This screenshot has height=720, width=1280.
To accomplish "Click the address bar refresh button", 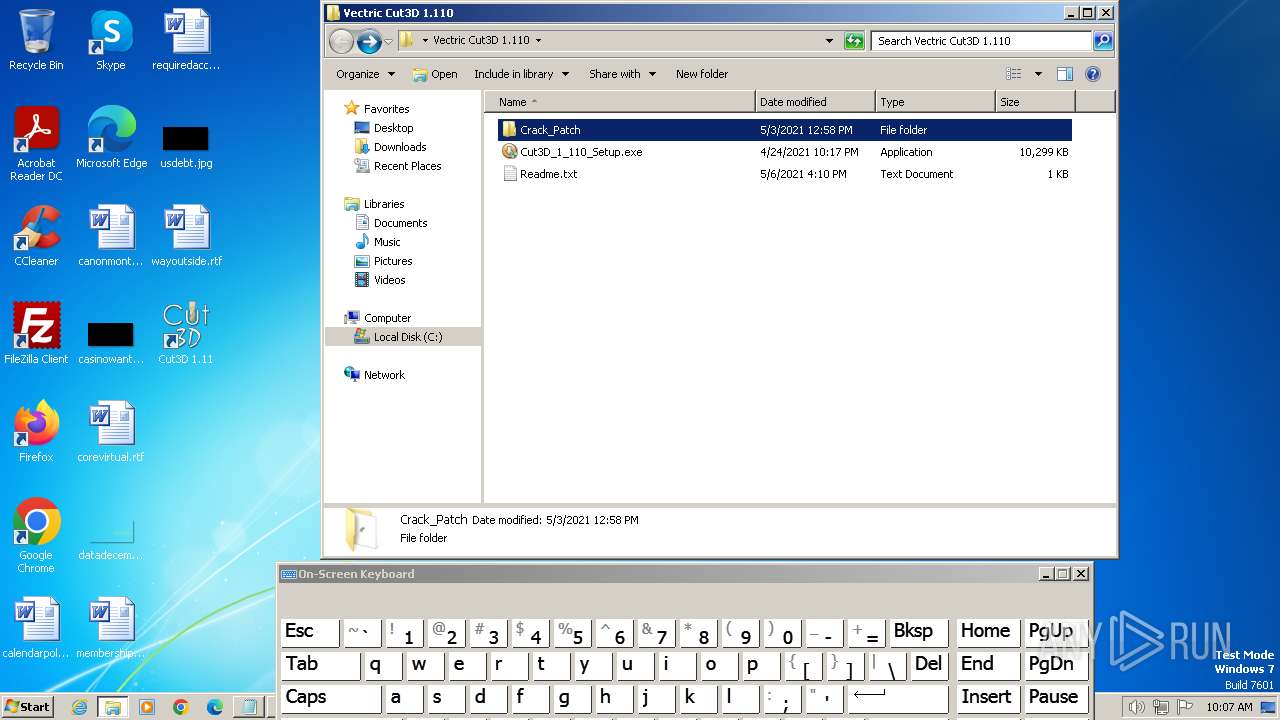I will (854, 41).
